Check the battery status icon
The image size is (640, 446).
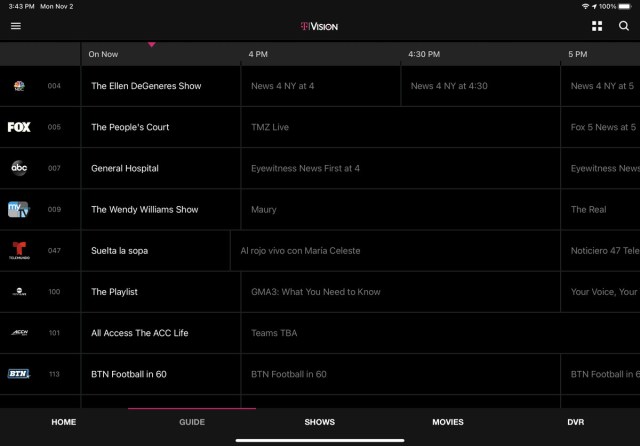625,6
